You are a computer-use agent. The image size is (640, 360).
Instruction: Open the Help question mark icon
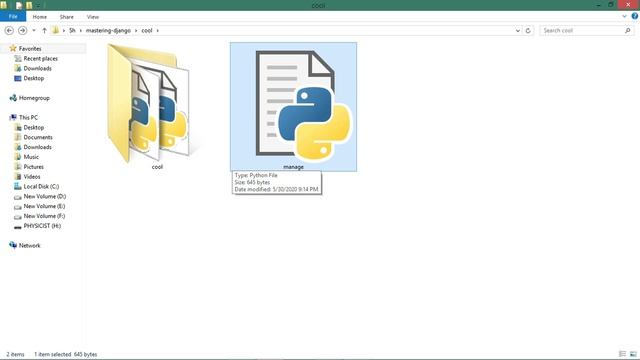[635, 16]
